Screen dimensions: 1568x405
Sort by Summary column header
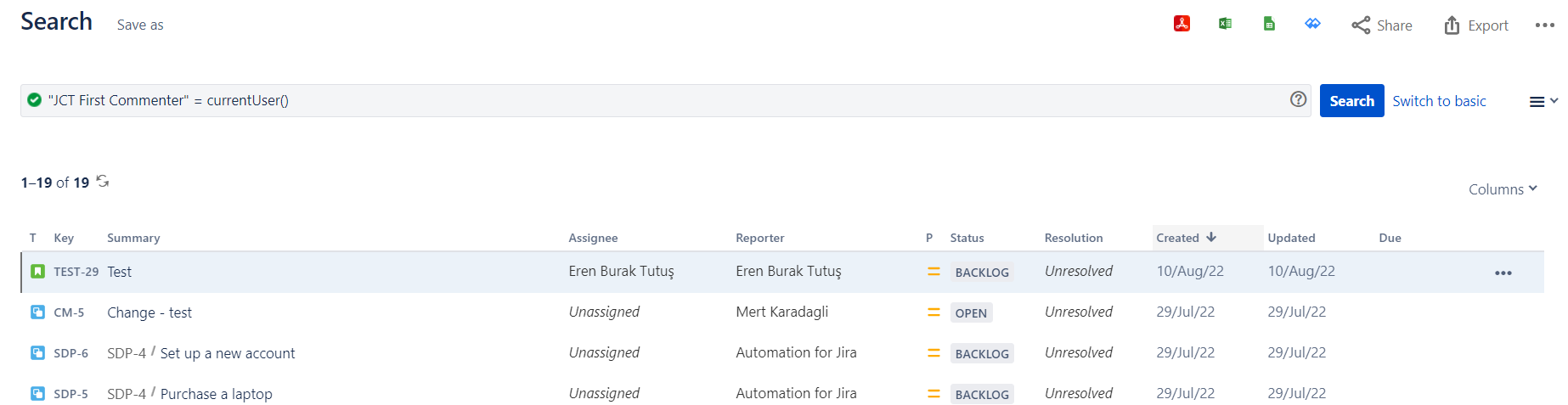click(133, 238)
